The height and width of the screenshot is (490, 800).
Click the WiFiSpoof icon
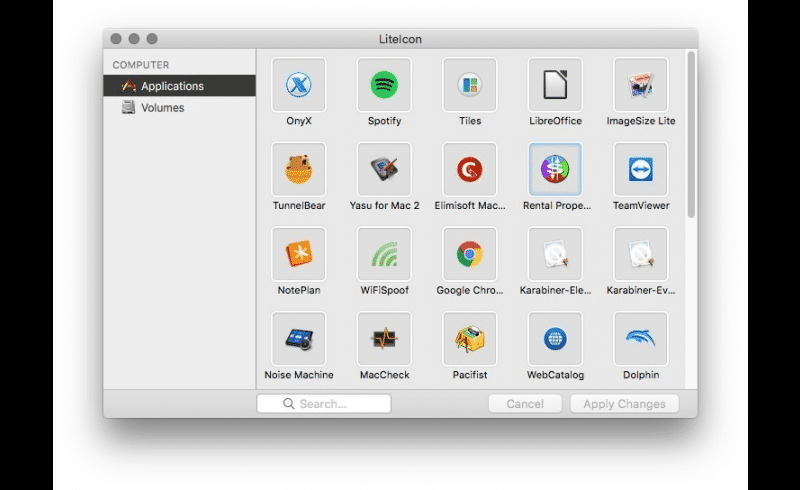point(384,254)
